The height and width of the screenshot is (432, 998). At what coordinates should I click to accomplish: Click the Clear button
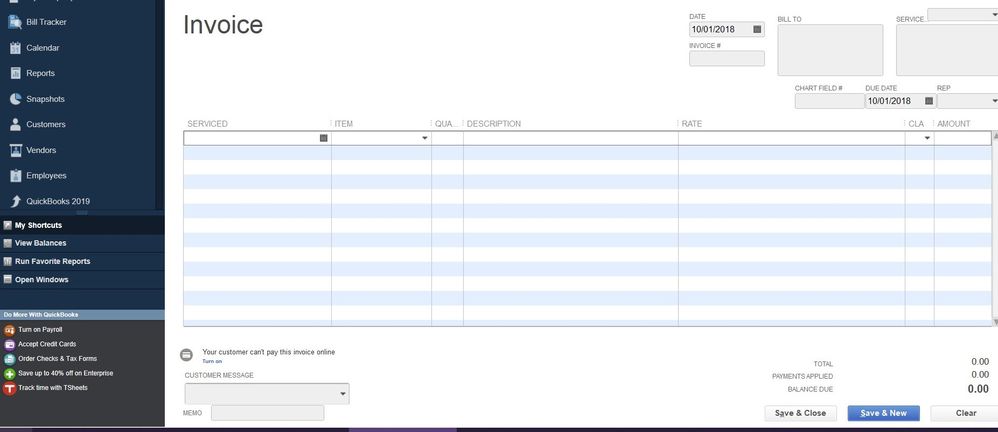click(966, 413)
